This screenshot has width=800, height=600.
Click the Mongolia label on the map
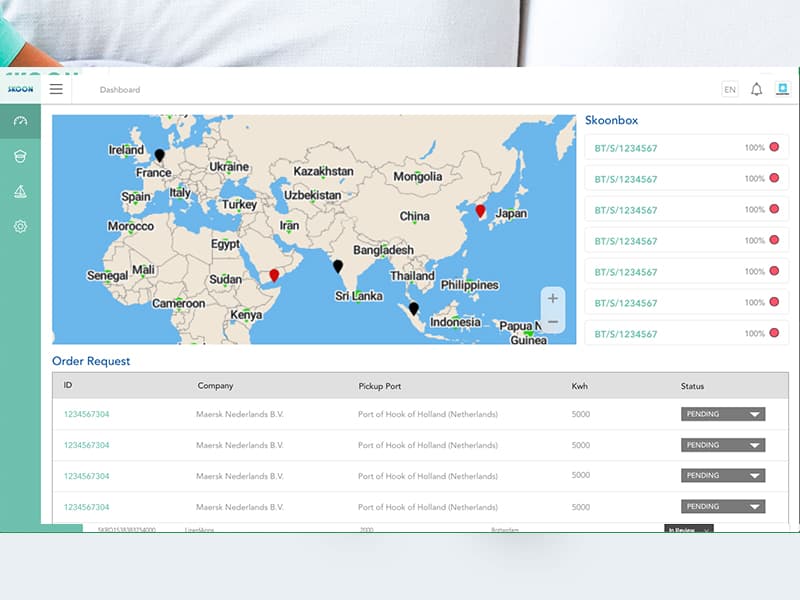tap(418, 177)
